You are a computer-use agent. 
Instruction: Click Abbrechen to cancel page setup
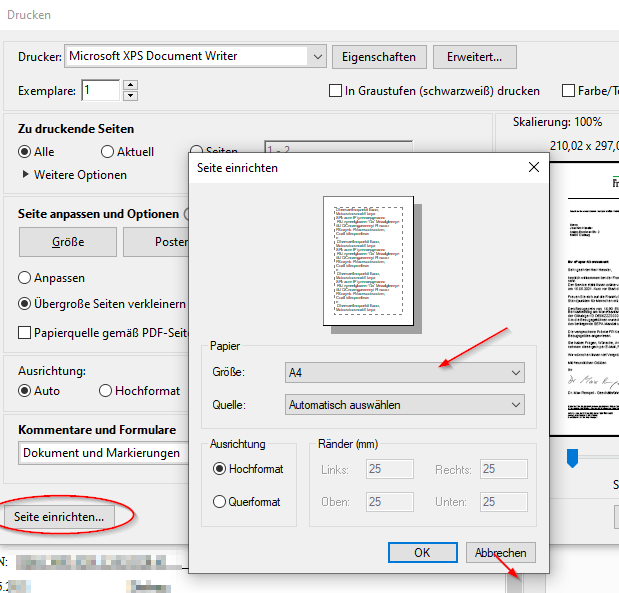501,552
